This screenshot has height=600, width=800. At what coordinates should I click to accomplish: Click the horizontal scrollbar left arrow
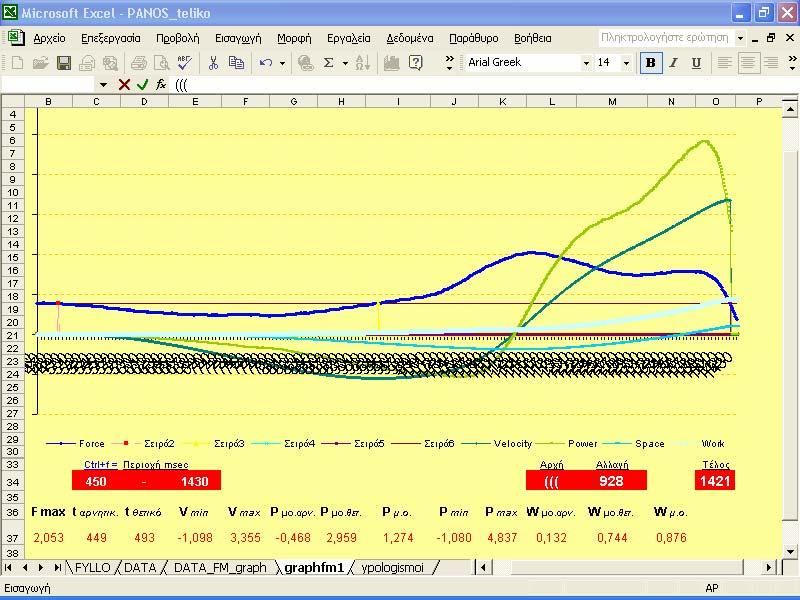point(483,567)
